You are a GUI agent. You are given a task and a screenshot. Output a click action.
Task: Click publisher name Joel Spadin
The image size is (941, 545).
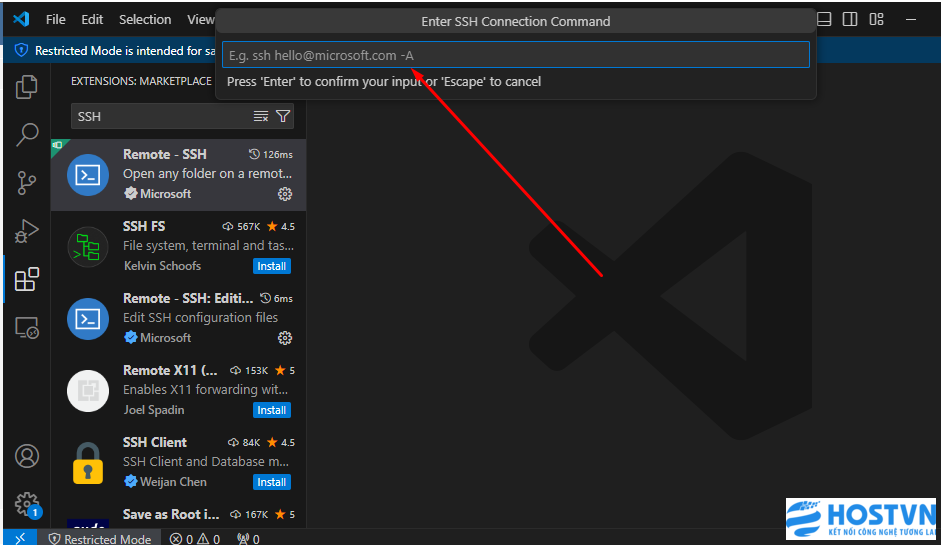coord(154,410)
